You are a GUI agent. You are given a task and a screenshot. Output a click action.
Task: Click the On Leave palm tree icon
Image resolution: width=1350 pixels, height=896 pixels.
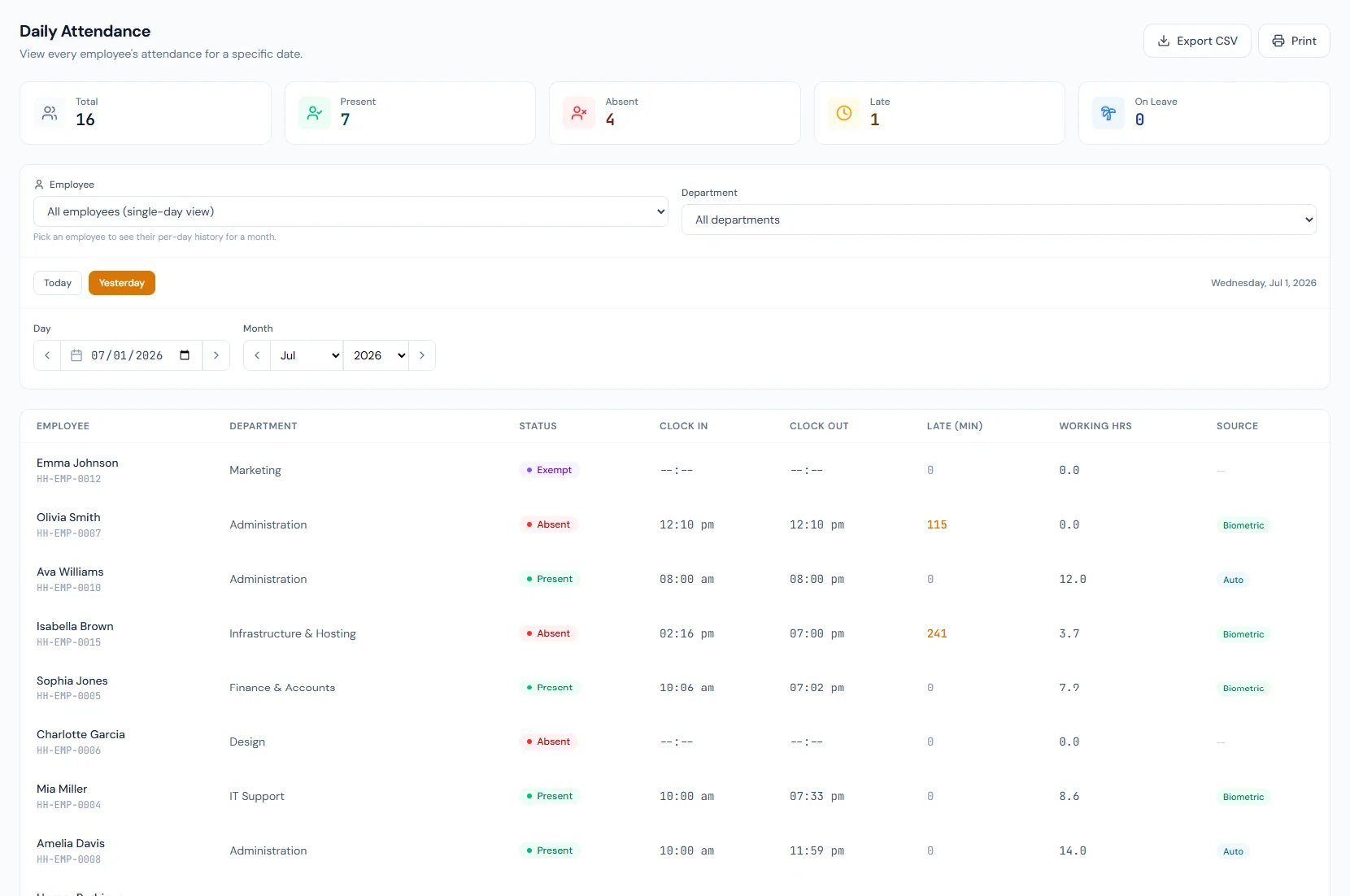pos(1108,113)
